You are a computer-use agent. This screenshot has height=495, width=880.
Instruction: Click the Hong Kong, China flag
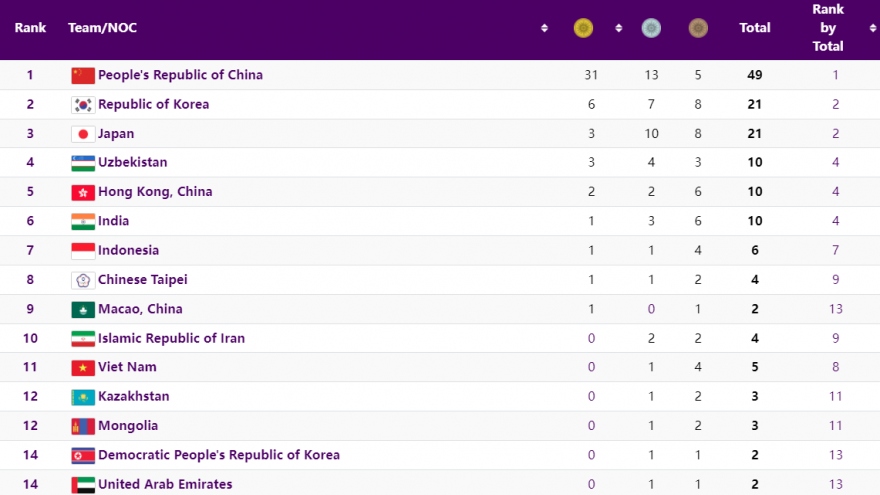[x=83, y=192]
